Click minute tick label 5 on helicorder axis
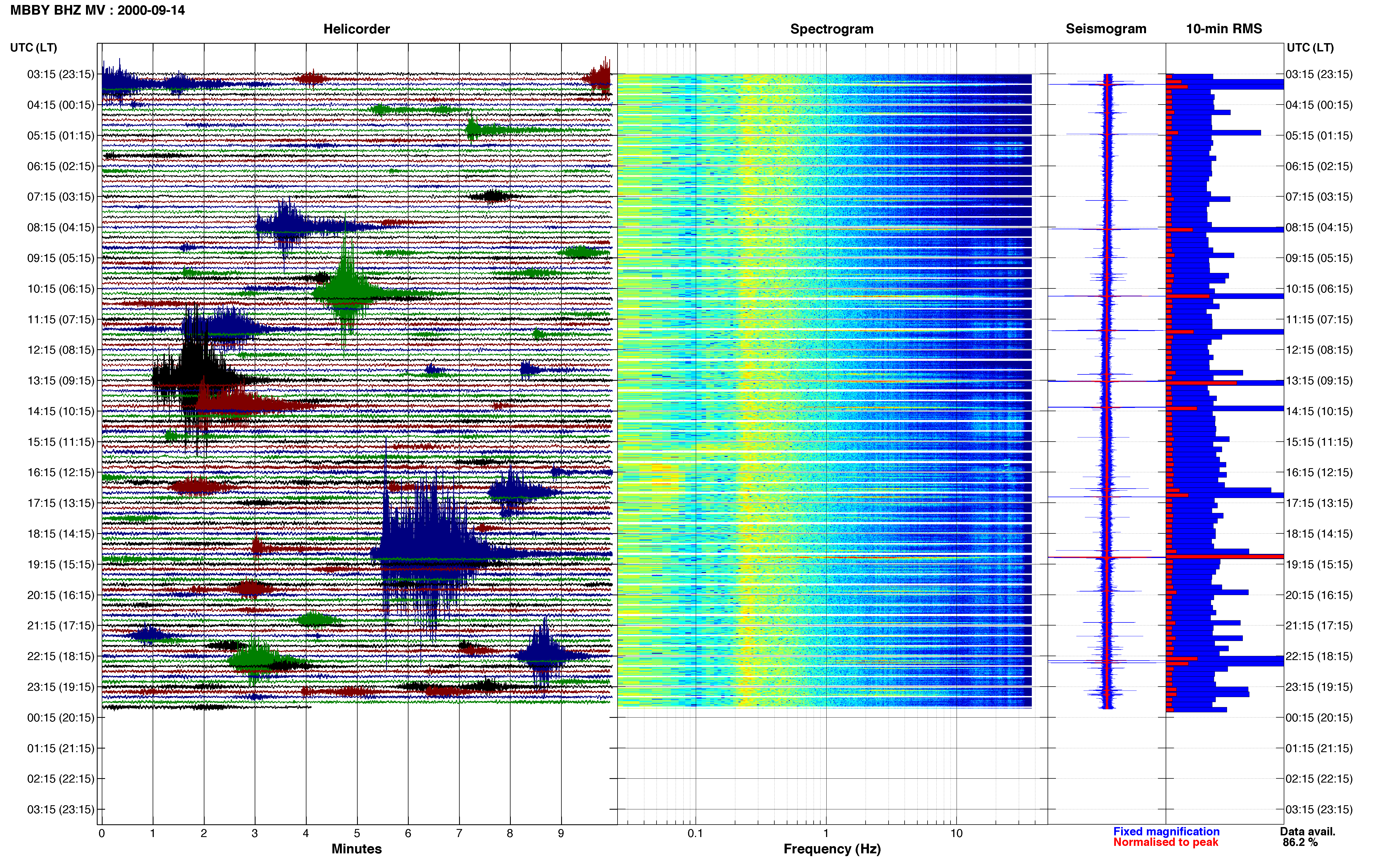This screenshot has width=1388, height=868. click(x=356, y=833)
